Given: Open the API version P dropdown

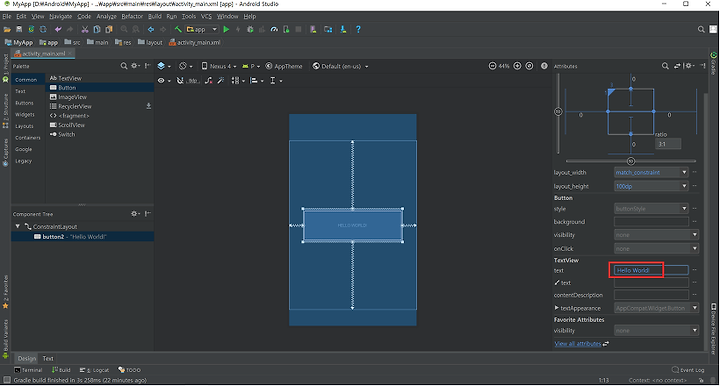Looking at the screenshot, I should pos(251,66).
